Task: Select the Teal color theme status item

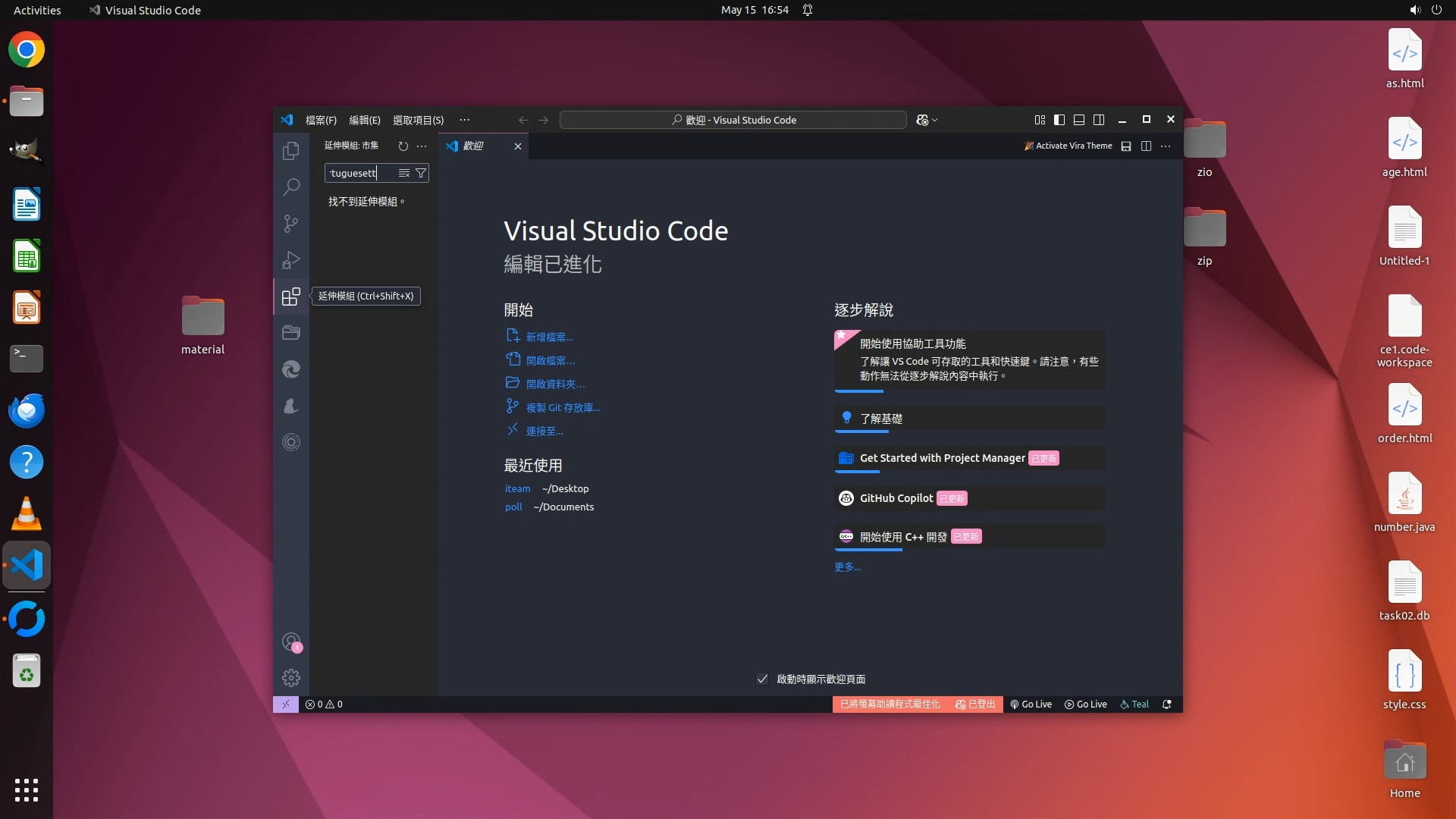Action: [x=1134, y=704]
